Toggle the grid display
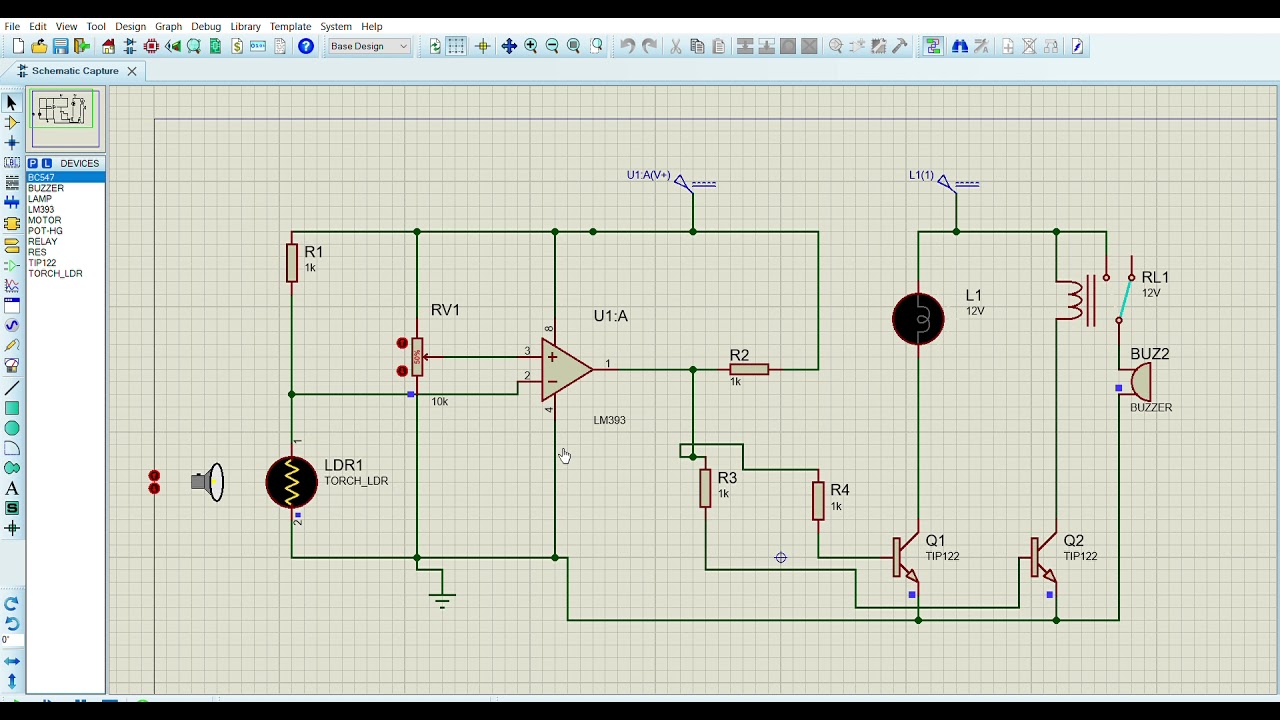The image size is (1280, 720). click(x=456, y=46)
